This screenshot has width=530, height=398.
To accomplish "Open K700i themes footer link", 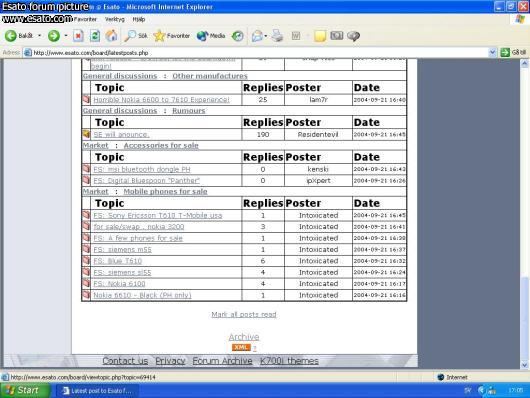I will click(x=289, y=361).
